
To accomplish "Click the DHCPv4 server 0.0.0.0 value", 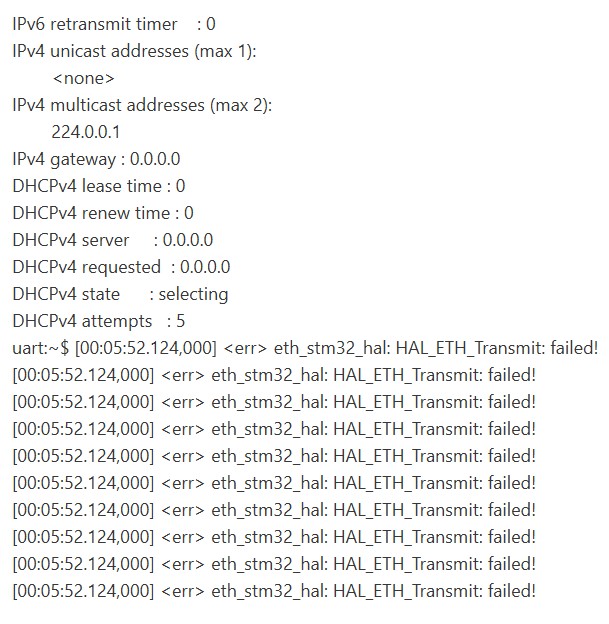I will [188, 240].
